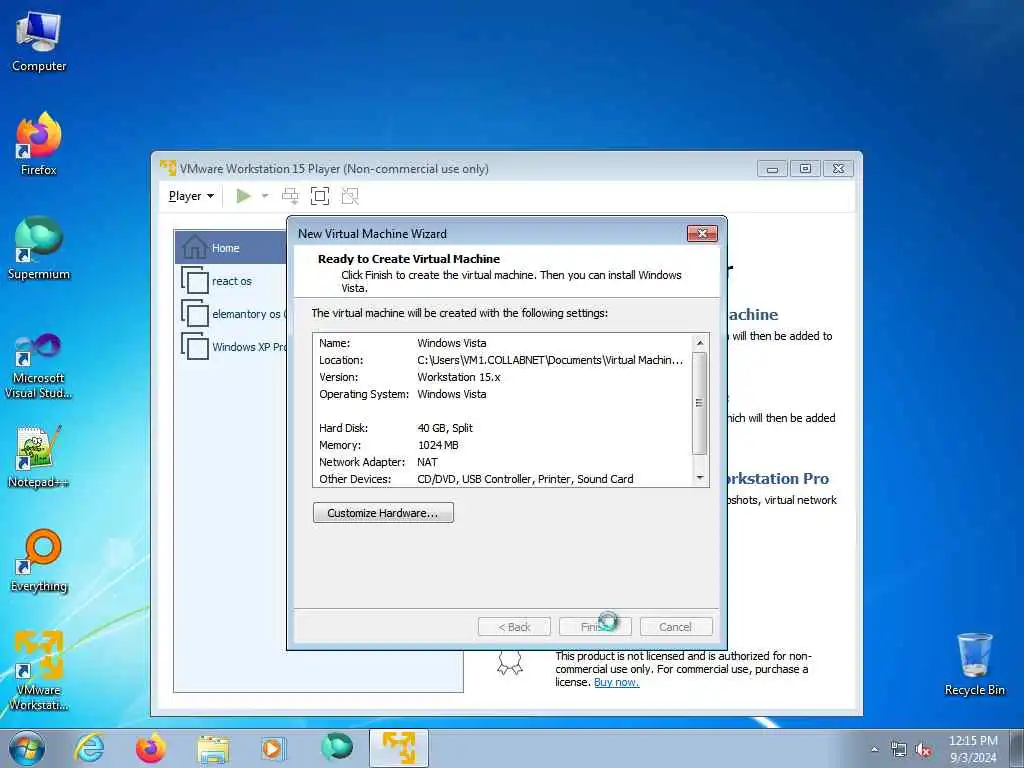Close the New Virtual Machine Wizard
Image resolution: width=1024 pixels, height=768 pixels.
[703, 233]
